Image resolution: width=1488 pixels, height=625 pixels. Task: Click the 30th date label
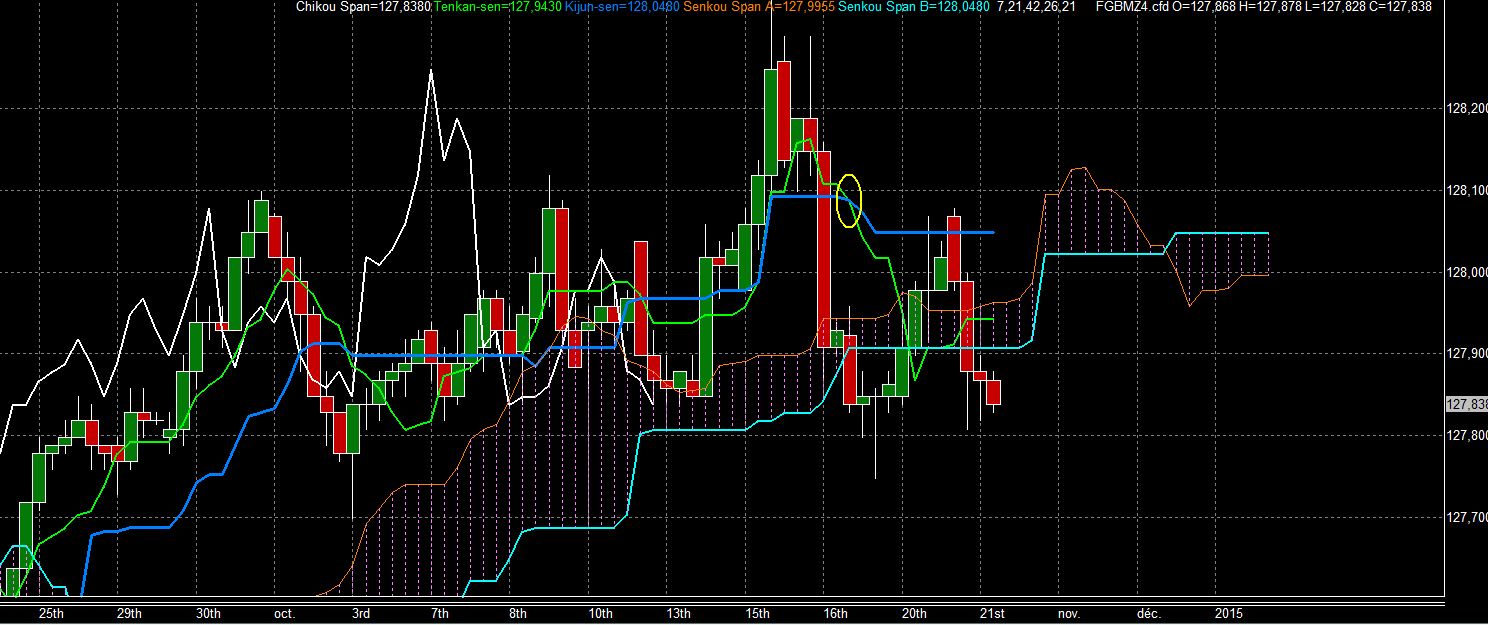click(x=207, y=613)
